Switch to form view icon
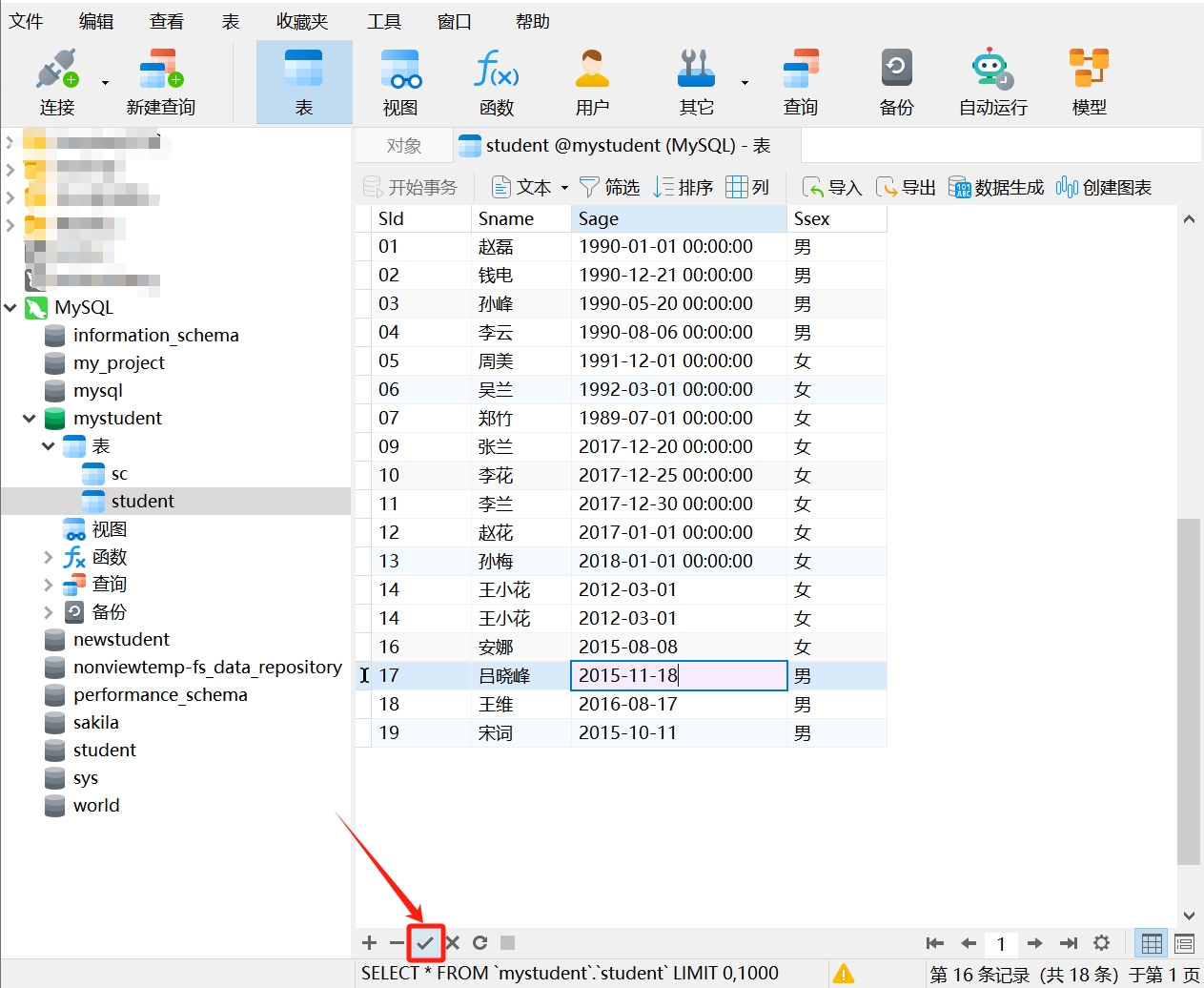Screen dimensions: 1204x988 click(1184, 944)
